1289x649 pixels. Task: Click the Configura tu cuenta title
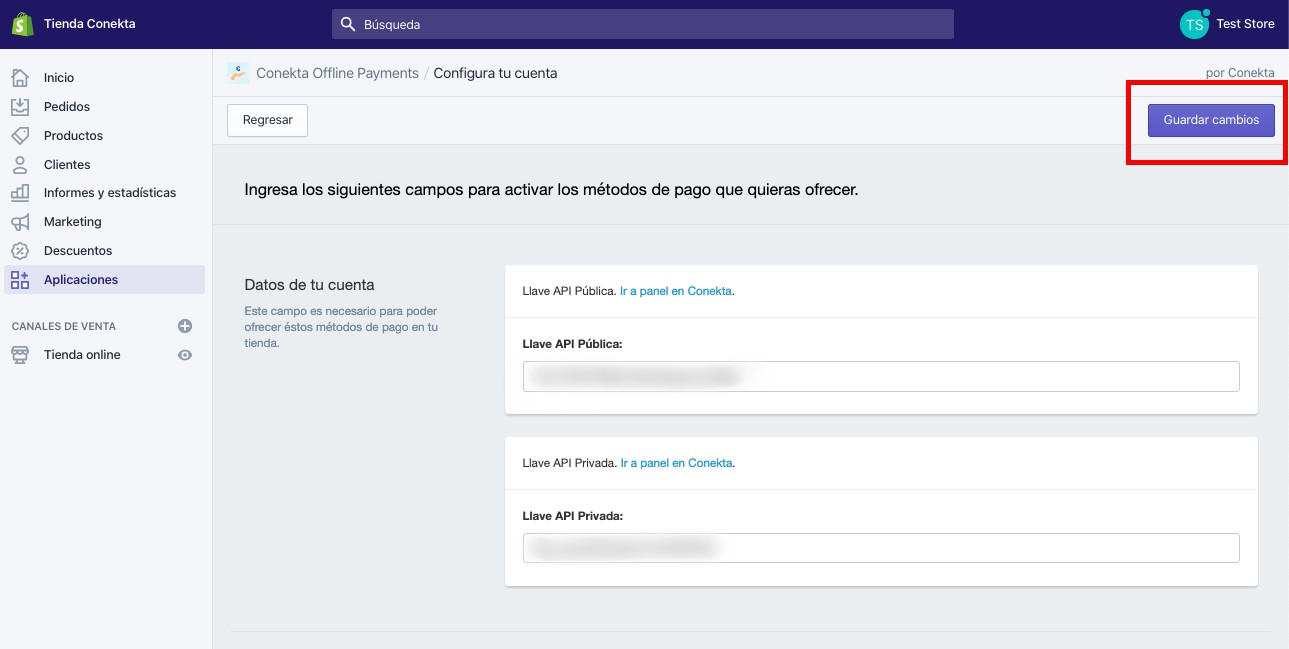495,73
